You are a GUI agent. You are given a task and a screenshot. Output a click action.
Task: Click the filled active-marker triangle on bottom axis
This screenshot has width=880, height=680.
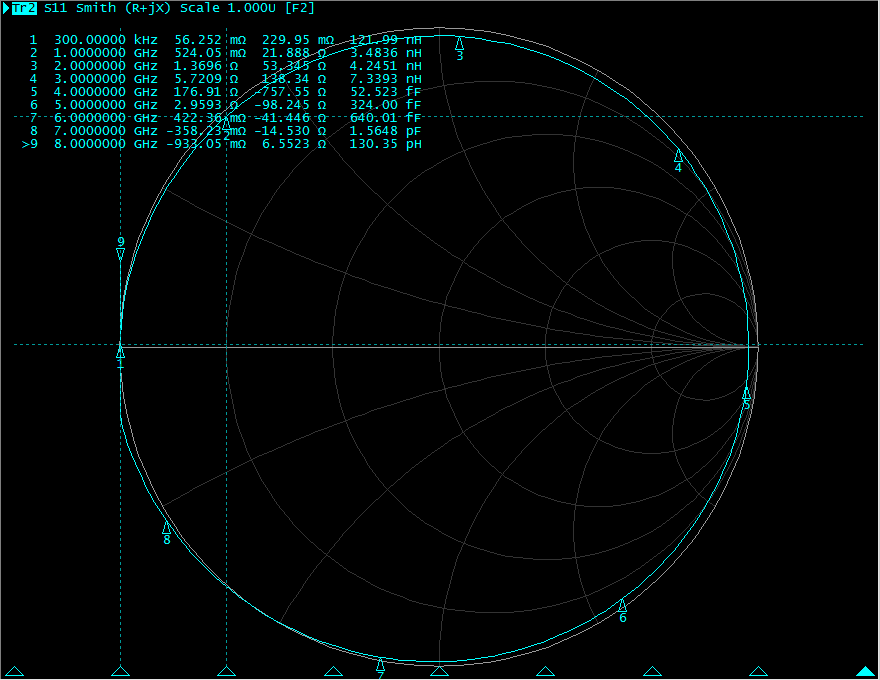point(865,671)
